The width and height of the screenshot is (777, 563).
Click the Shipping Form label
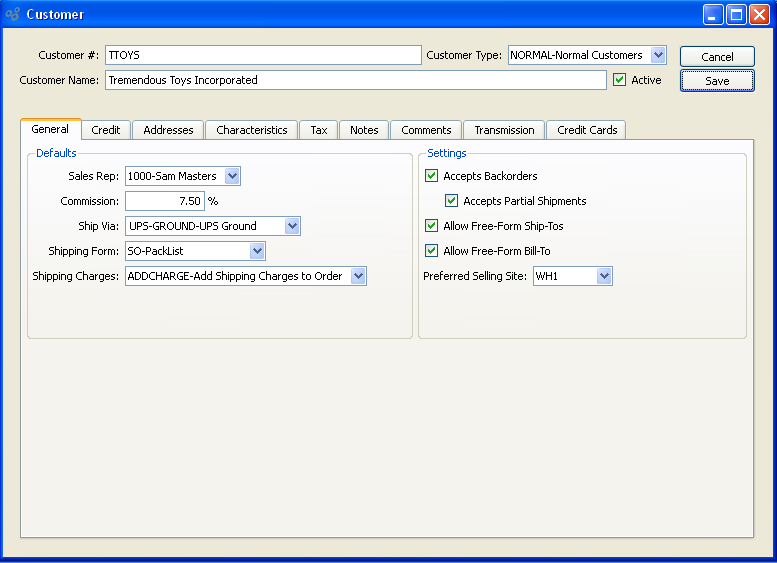click(x=83, y=251)
